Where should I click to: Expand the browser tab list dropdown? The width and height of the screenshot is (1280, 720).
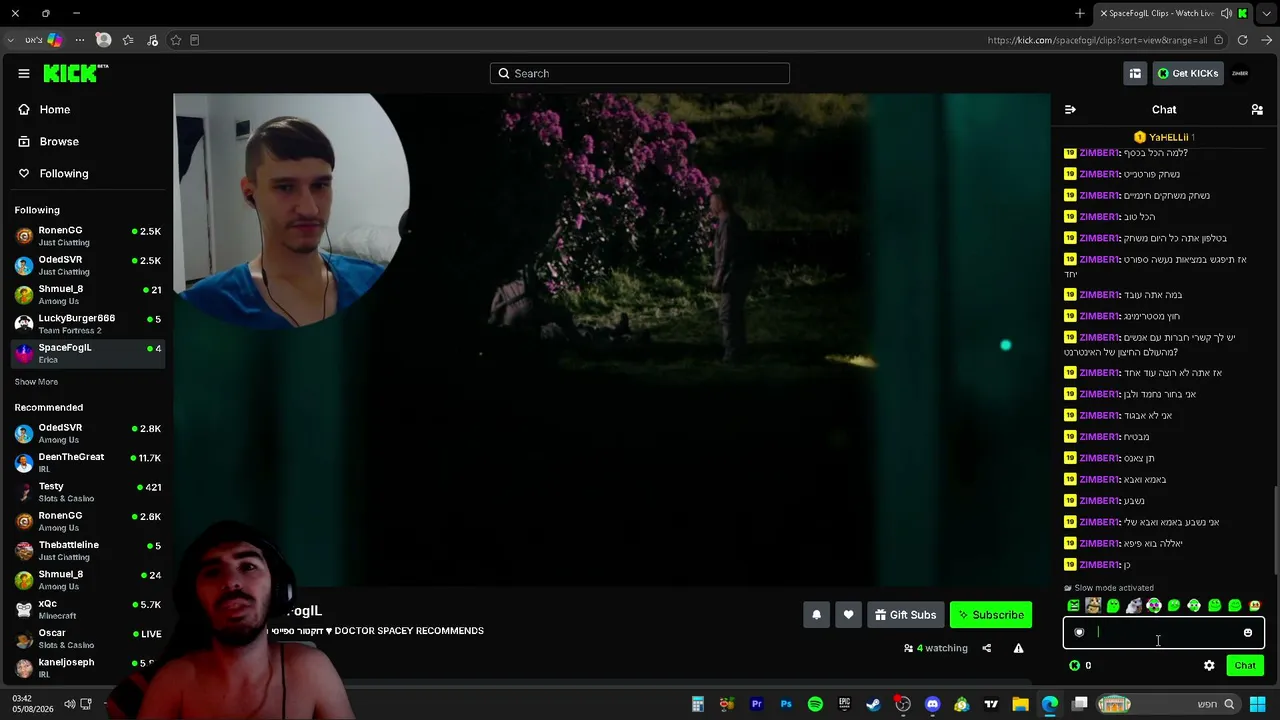pyautogui.click(x=1267, y=13)
